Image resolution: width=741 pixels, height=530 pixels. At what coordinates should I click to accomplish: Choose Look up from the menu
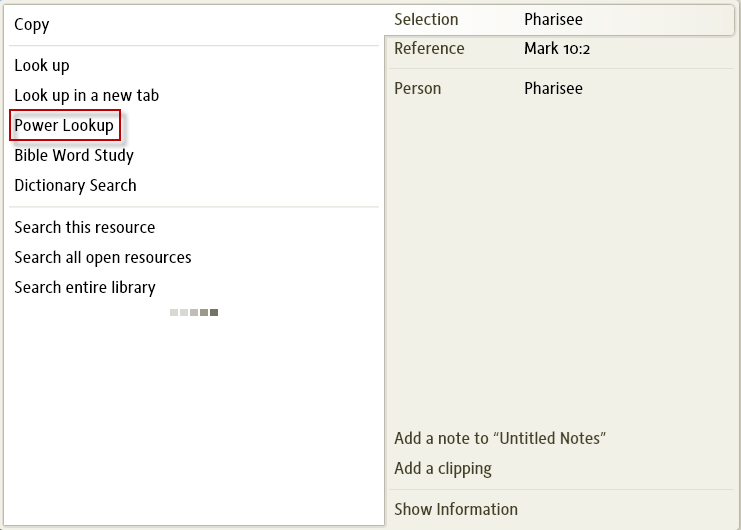pyautogui.click(x=42, y=66)
